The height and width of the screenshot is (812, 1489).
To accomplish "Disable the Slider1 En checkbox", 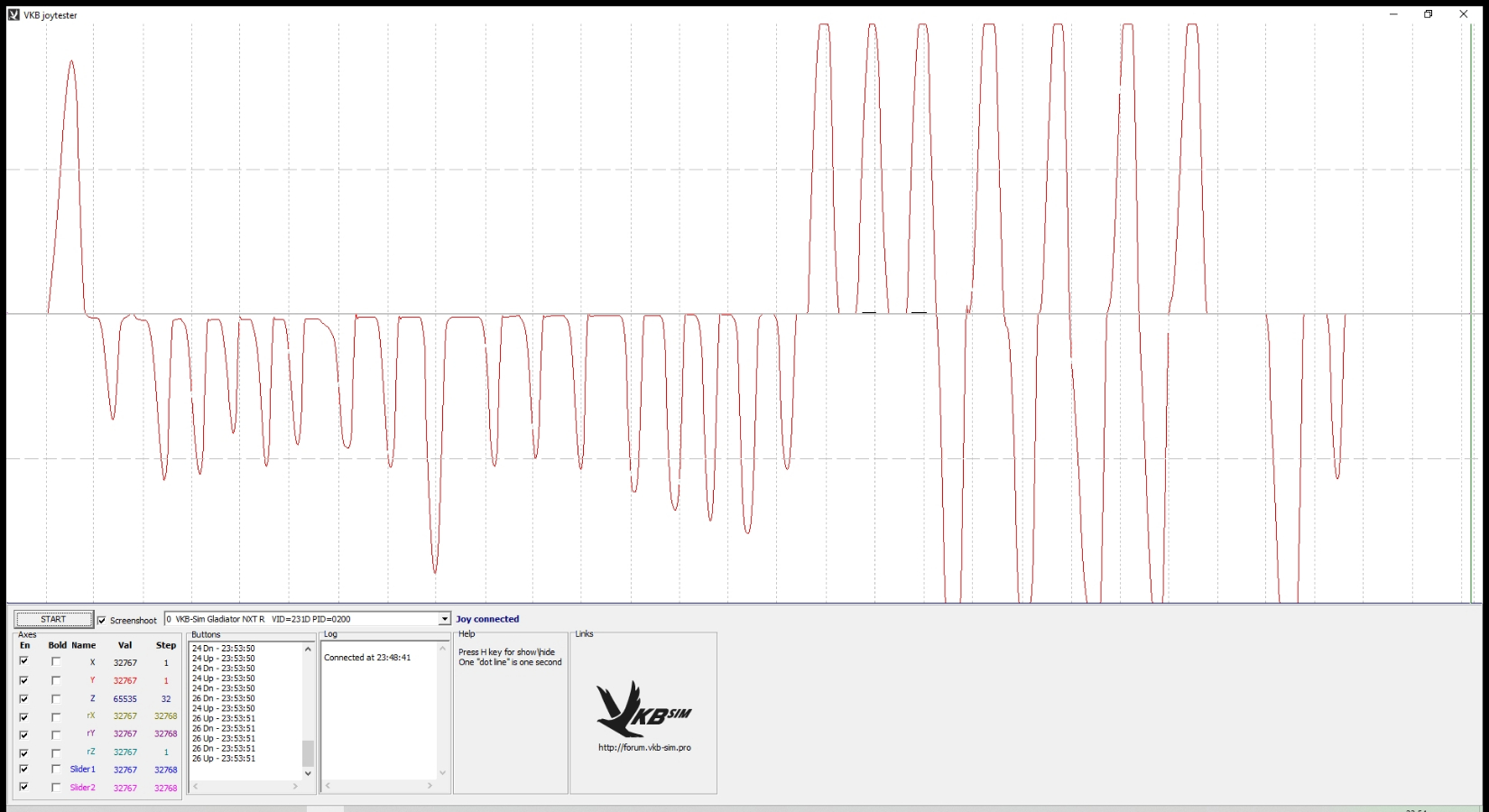I will [x=24, y=770].
